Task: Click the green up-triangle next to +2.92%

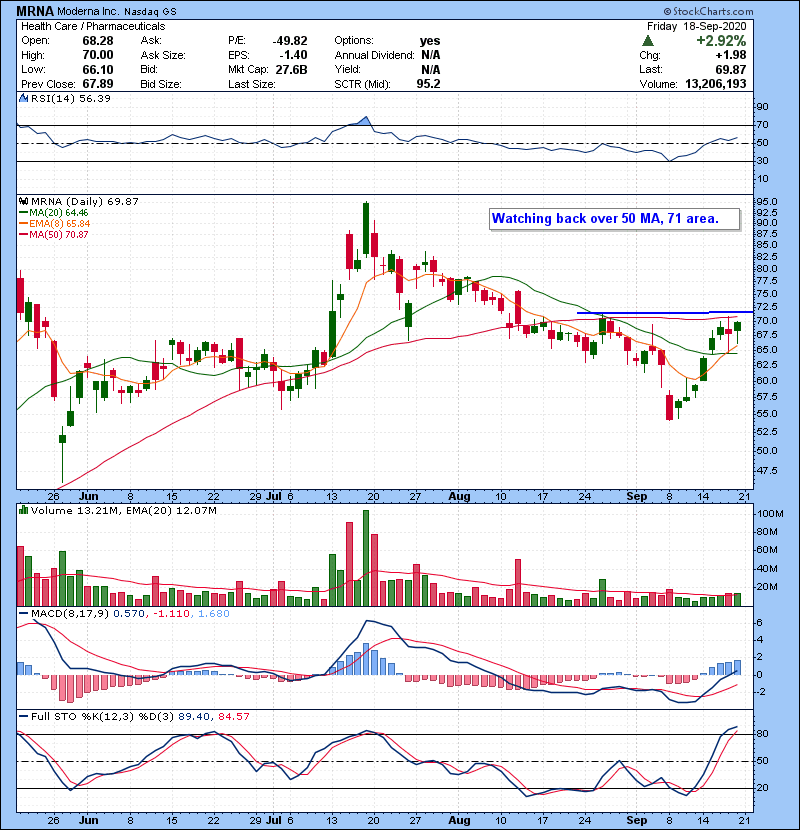Action: (x=647, y=41)
